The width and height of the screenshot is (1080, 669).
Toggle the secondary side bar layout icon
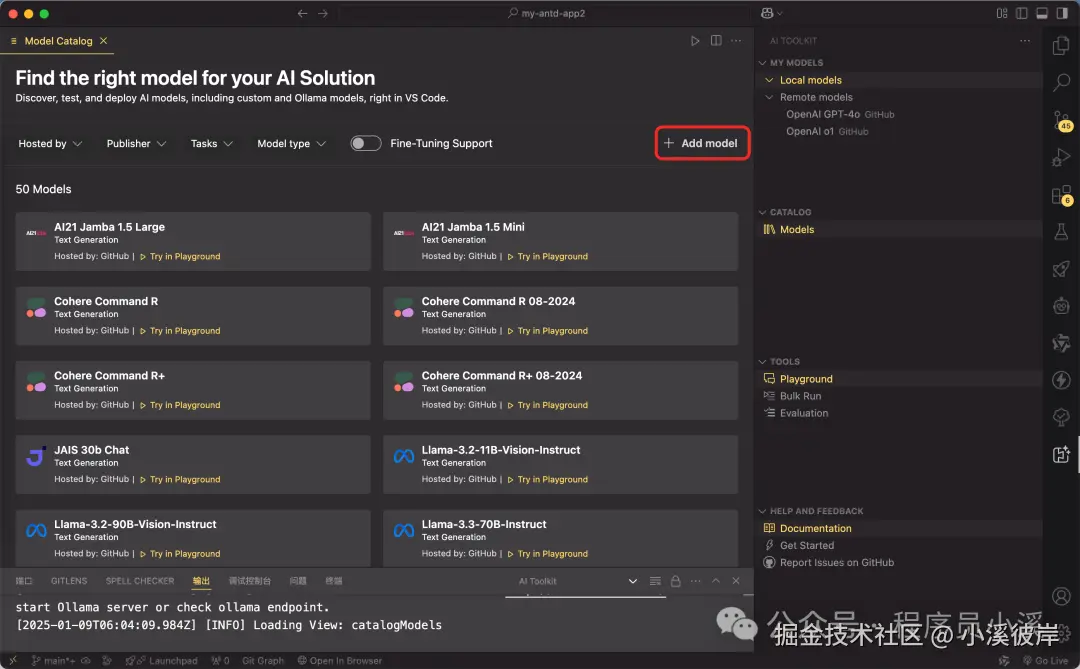tap(1062, 13)
